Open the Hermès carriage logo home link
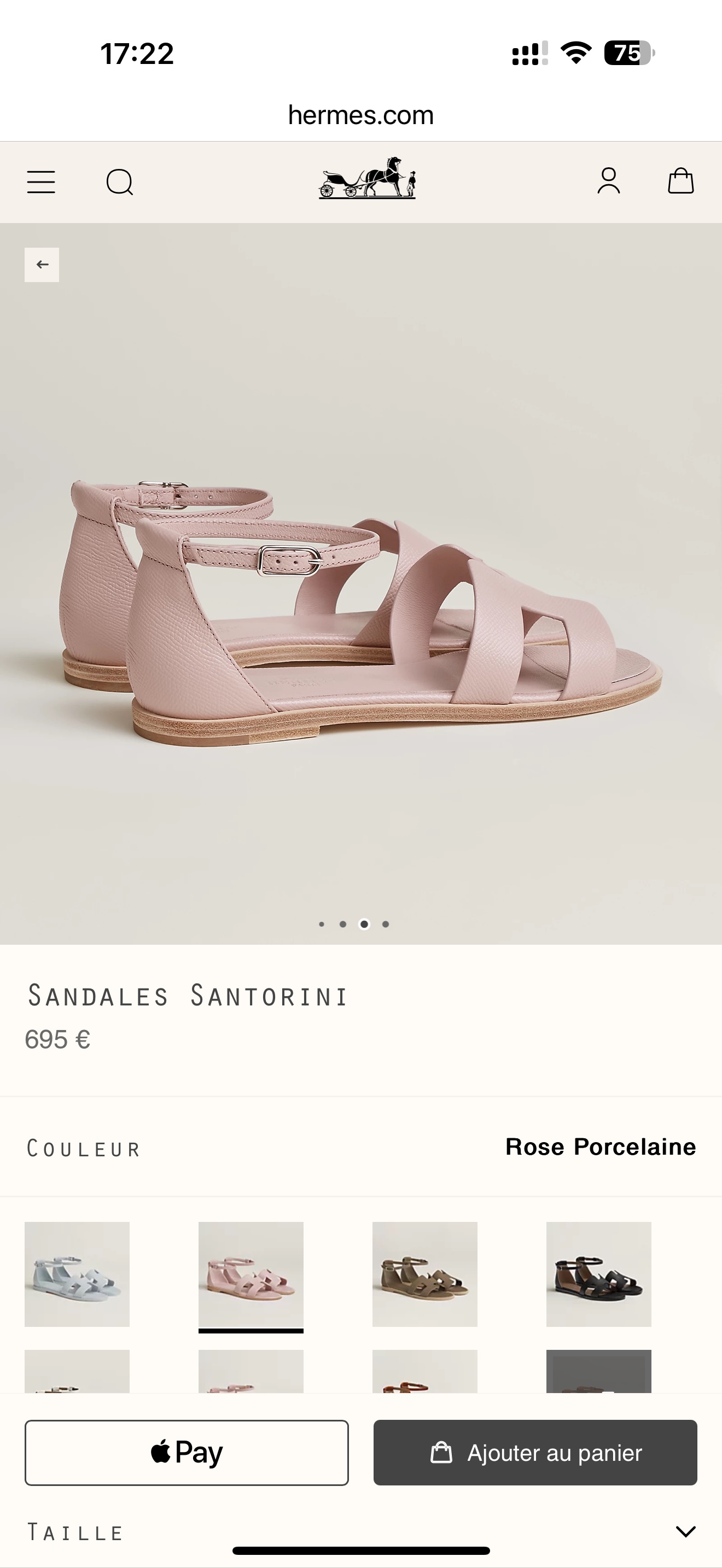The width and height of the screenshot is (722, 1568). click(x=367, y=178)
